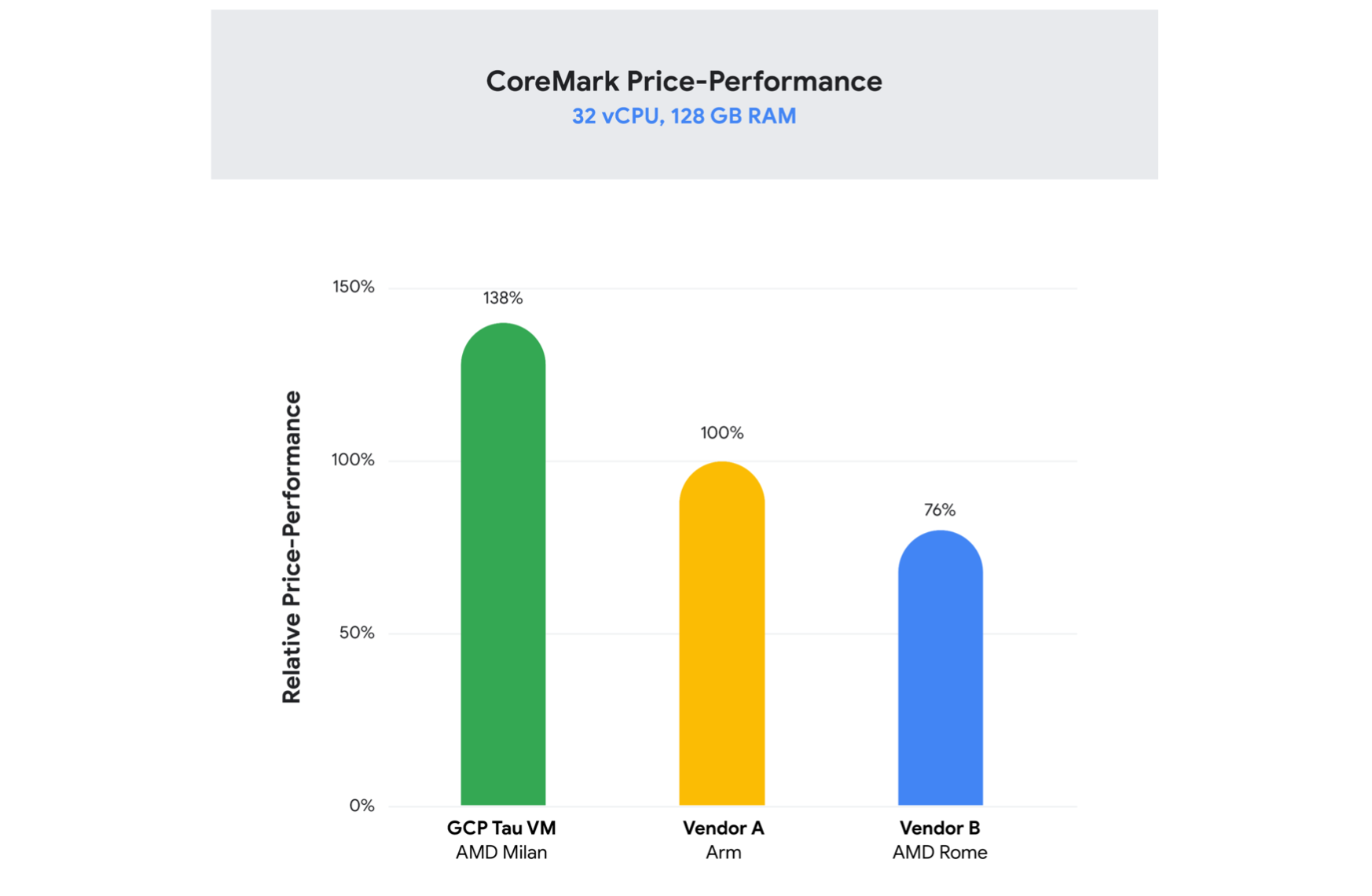Viewport: 1372px width, 896px height.
Task: Click the "CoreMark Price-Performance" chart title
Action: pos(684,81)
